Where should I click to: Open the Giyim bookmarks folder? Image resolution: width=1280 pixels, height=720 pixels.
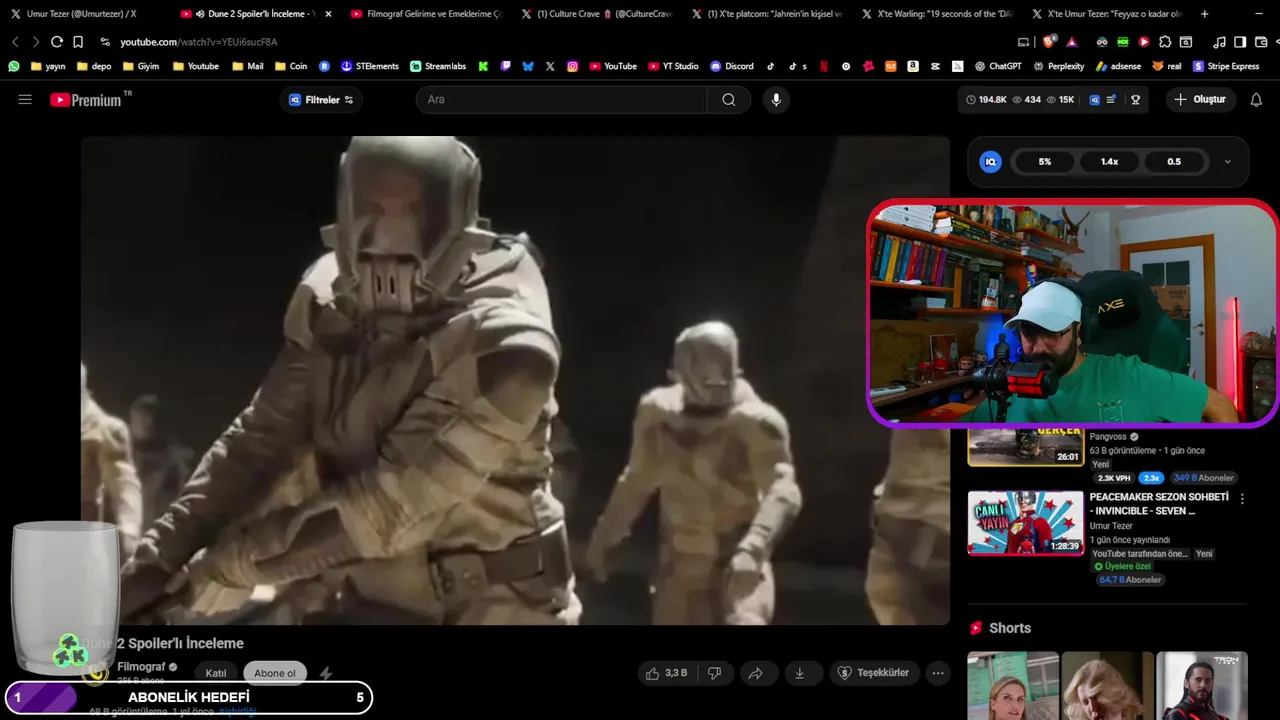[x=141, y=66]
